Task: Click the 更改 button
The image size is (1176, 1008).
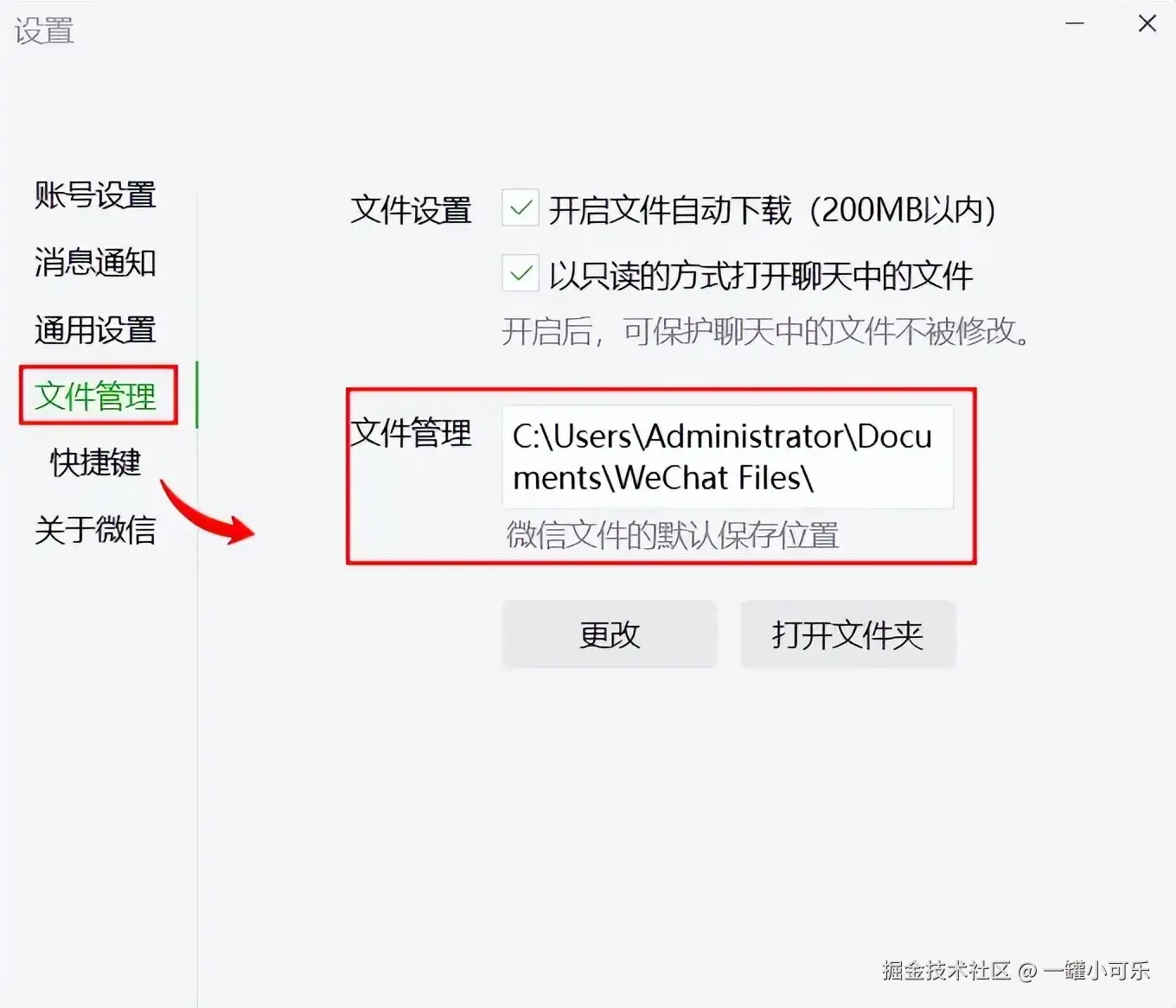Action: coord(610,635)
